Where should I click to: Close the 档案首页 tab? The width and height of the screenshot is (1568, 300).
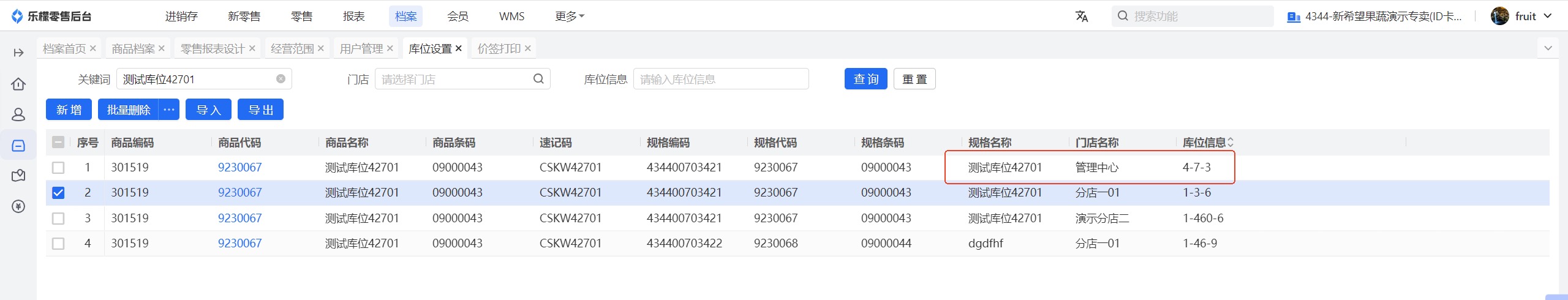tap(93, 48)
